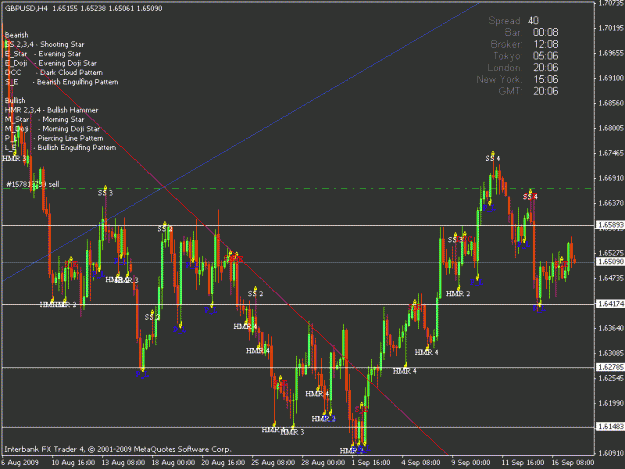Click the 'M_Star - Morning Star' legend entry
This screenshot has width=625, height=469.
pos(45,120)
